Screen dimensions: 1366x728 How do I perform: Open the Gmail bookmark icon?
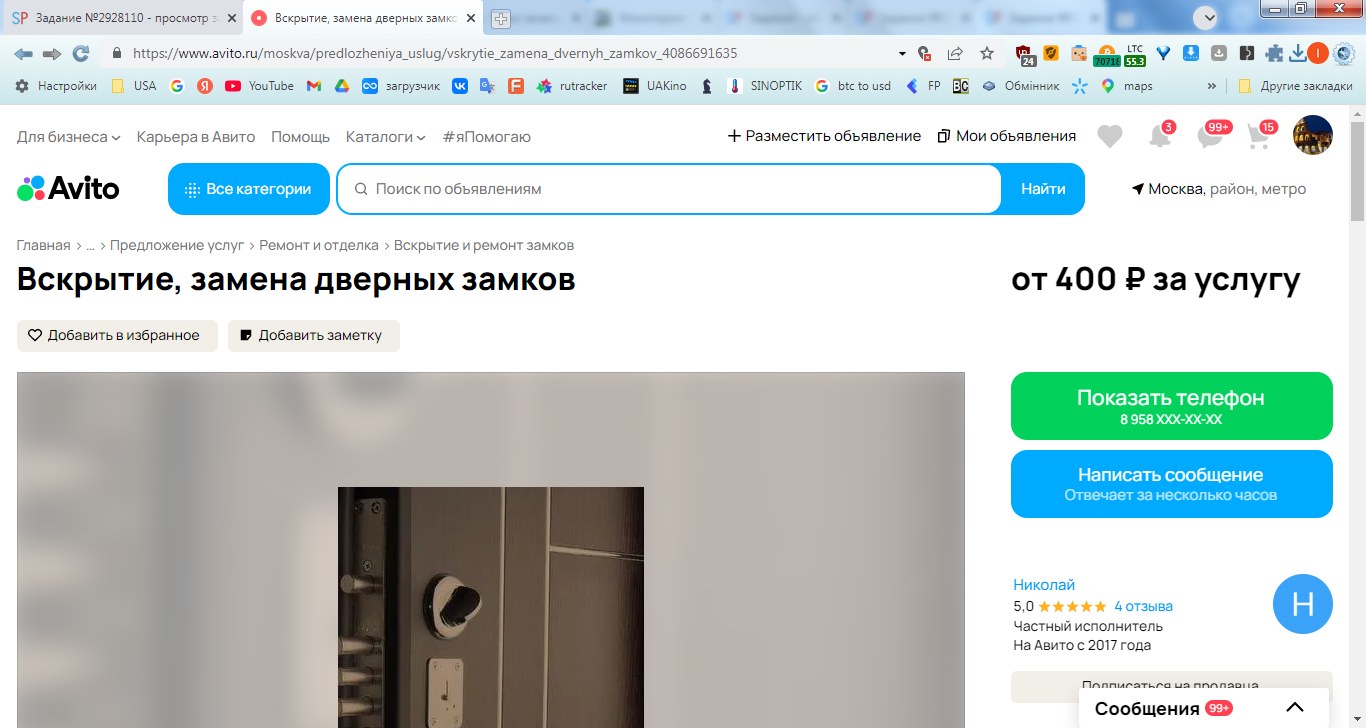[x=314, y=86]
